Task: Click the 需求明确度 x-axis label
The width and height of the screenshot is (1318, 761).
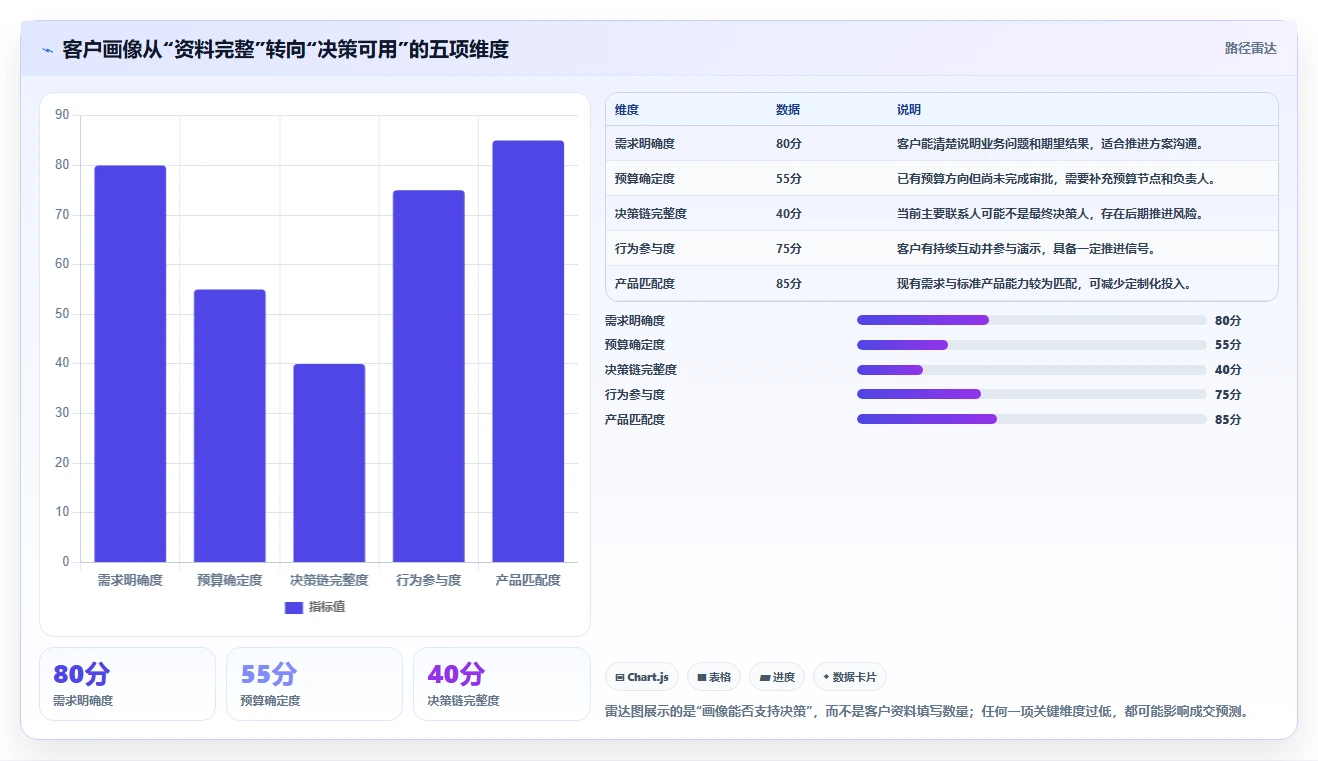Action: pyautogui.click(x=130, y=580)
